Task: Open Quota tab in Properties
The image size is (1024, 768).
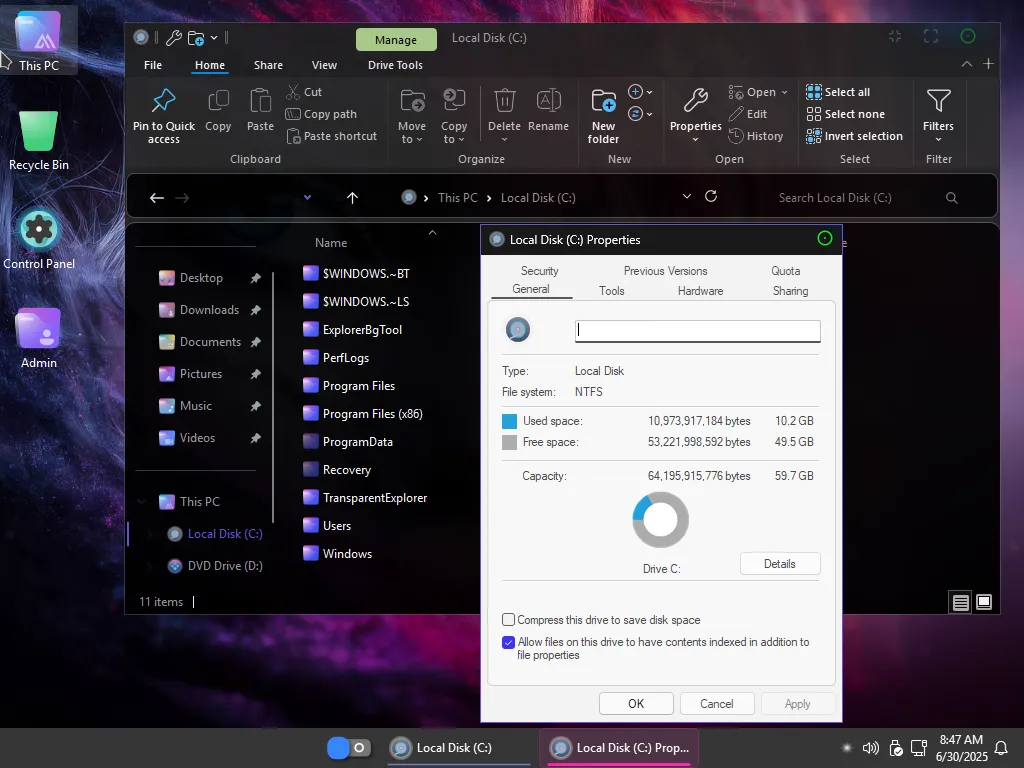Action: point(786,271)
